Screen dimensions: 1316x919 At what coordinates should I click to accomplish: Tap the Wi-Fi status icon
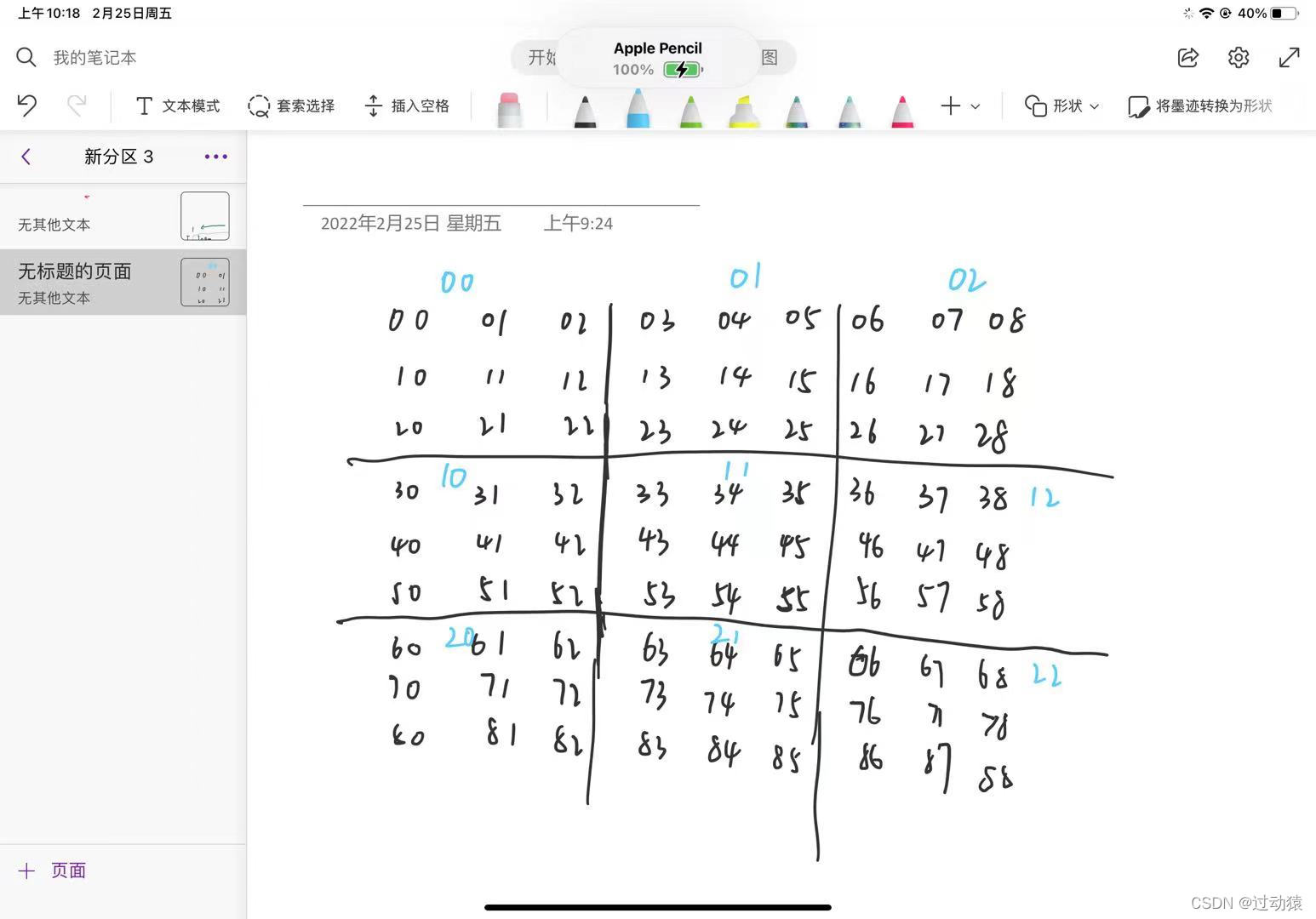tap(1206, 13)
